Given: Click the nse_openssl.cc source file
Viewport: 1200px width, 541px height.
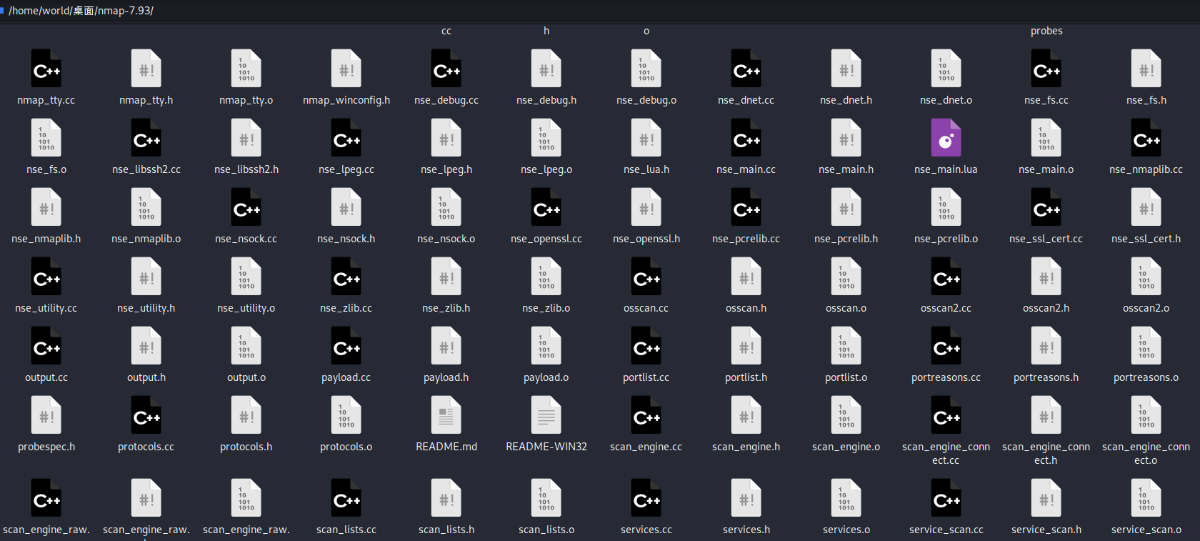Looking at the screenshot, I should pyautogui.click(x=546, y=207).
